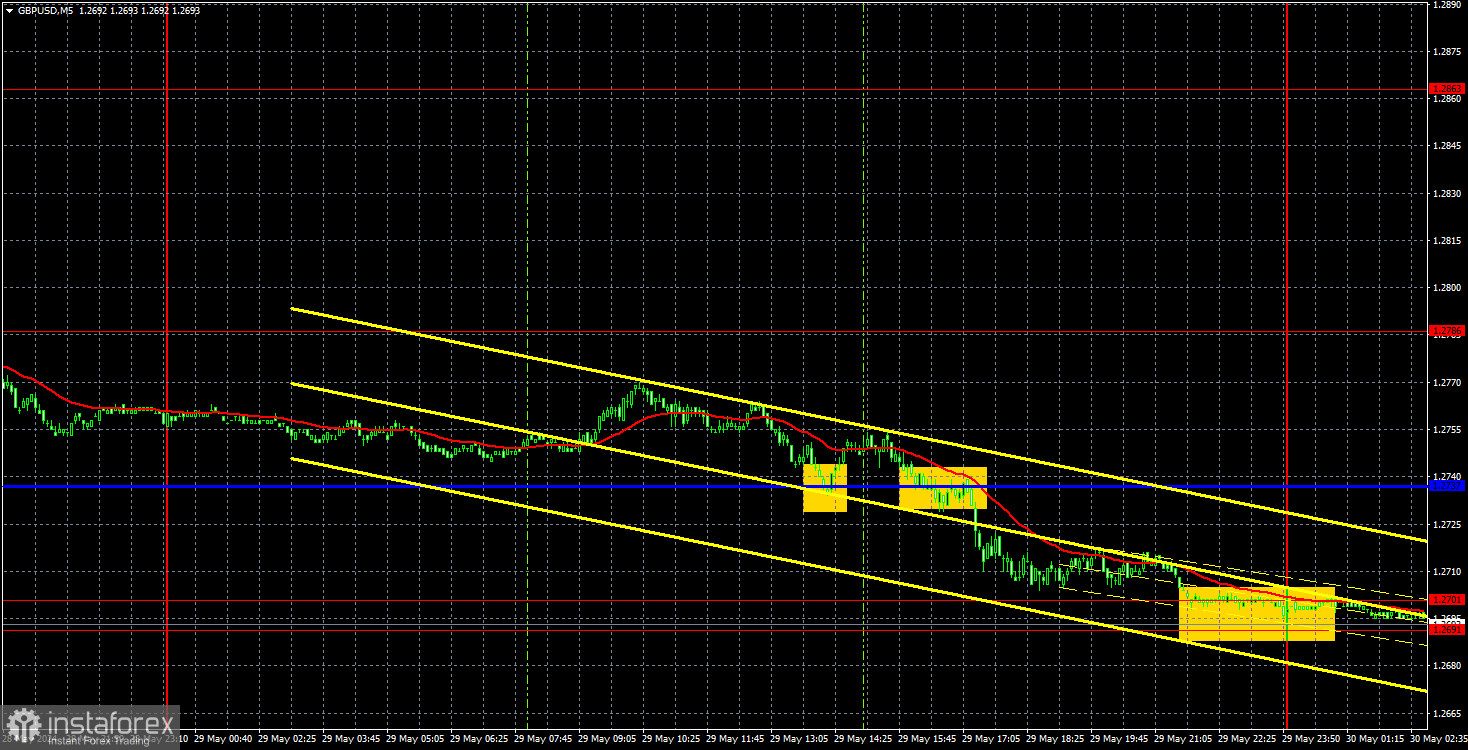Viewport: 1468px width, 750px height.
Task: Click the 1.2680 price scale value
Action: [x=1447, y=666]
